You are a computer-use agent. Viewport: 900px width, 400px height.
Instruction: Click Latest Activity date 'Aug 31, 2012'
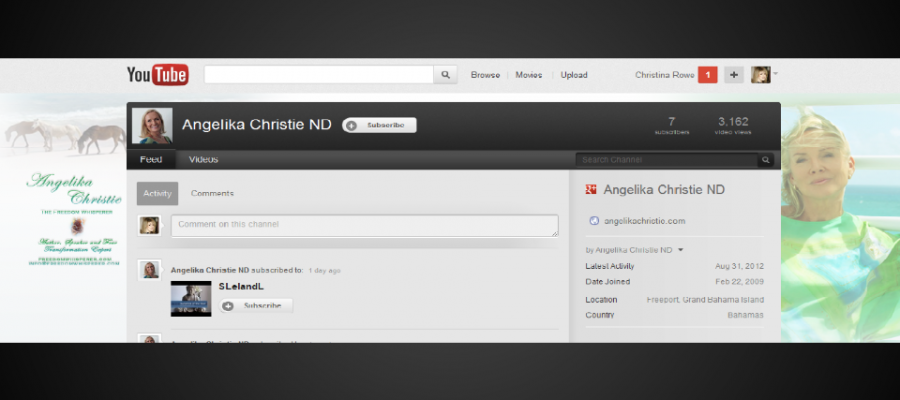(739, 266)
